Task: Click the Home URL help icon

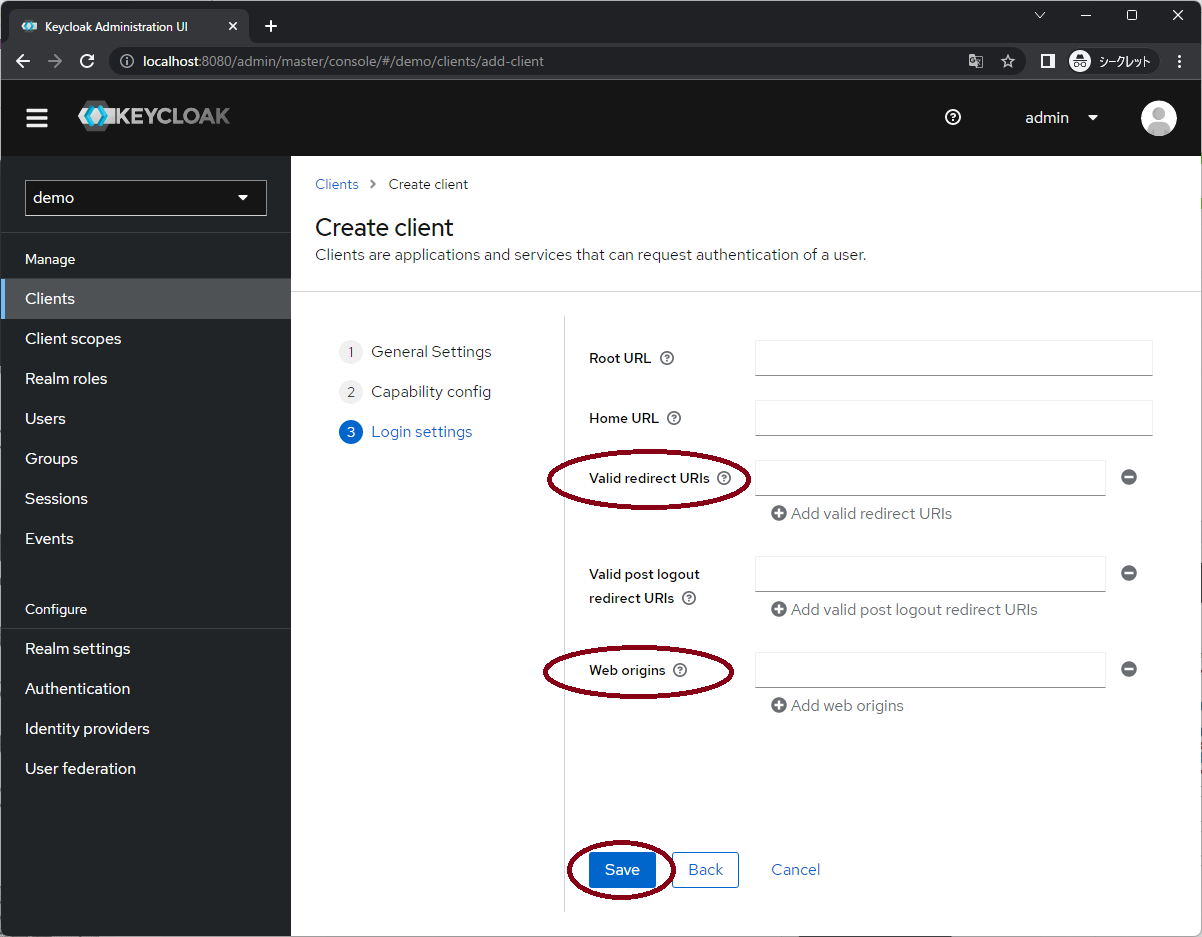Action: tap(674, 418)
